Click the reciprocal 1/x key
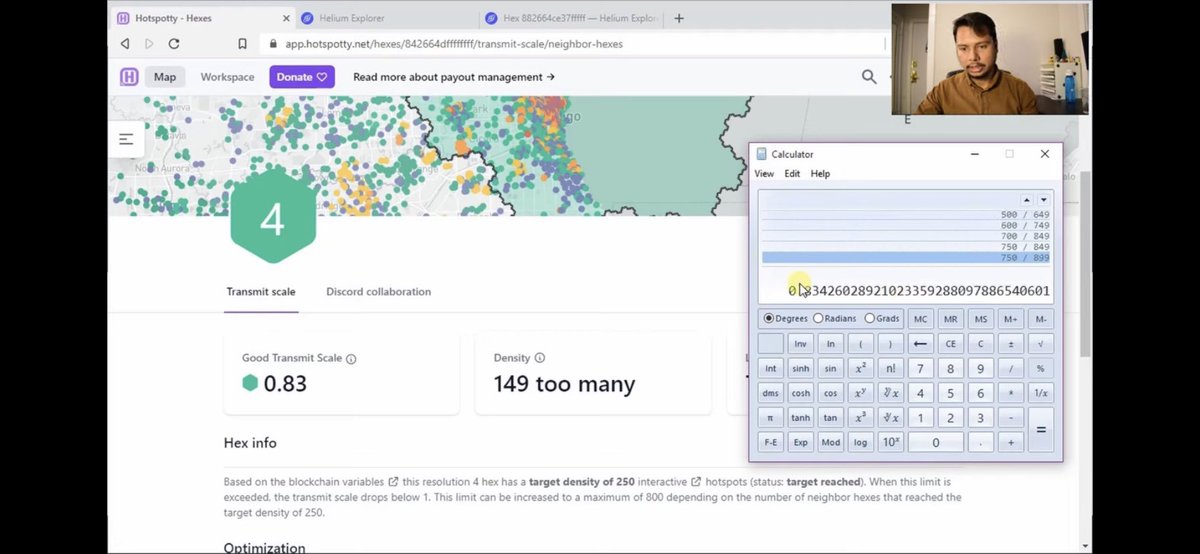 pyautogui.click(x=1041, y=393)
